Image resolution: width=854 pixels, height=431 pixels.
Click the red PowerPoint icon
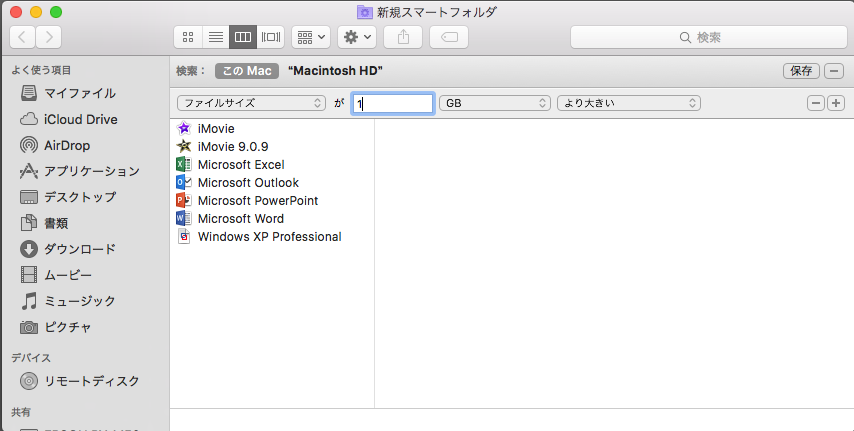tap(184, 200)
